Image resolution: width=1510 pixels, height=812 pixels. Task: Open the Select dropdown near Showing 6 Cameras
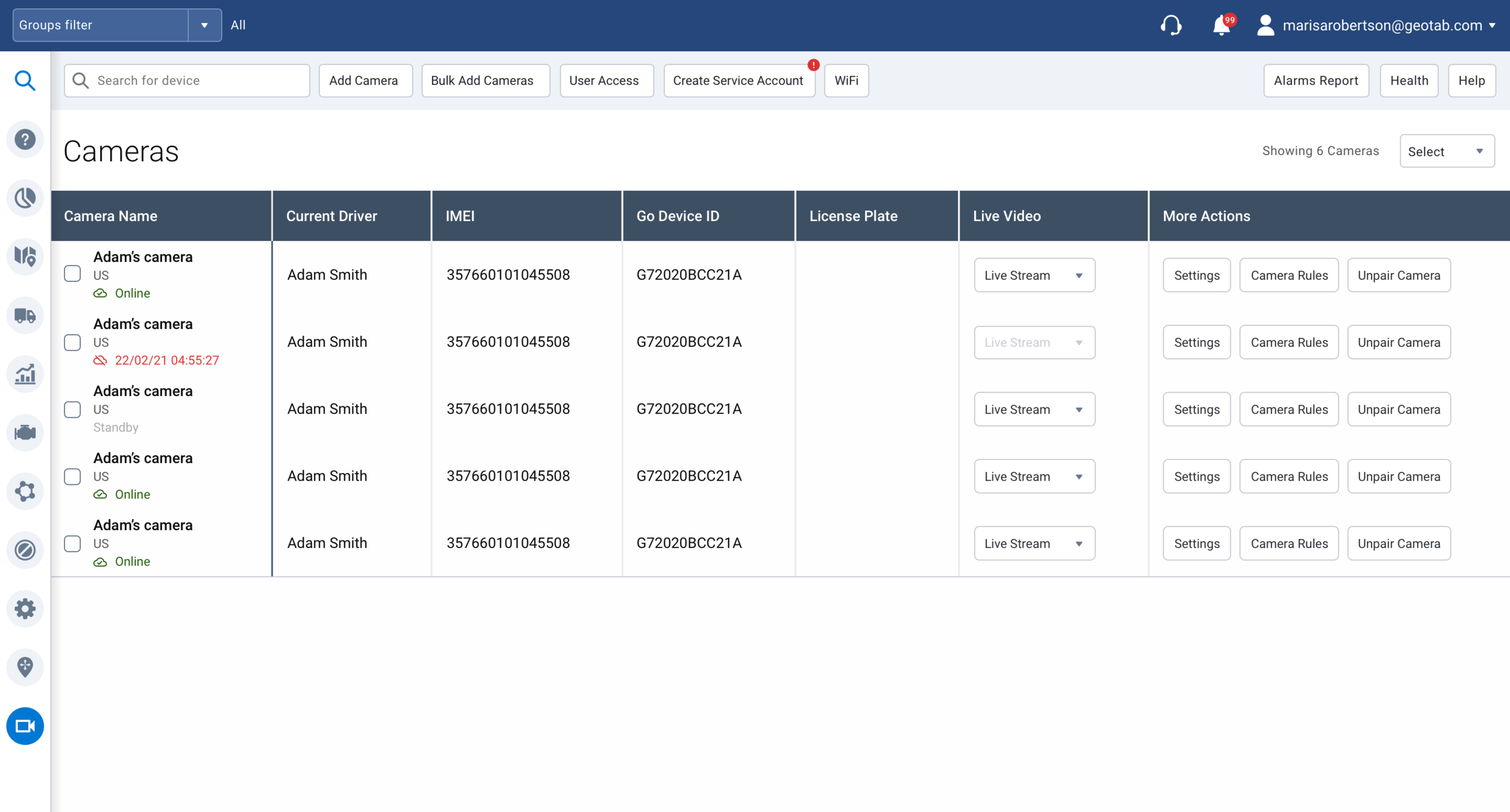click(1447, 151)
